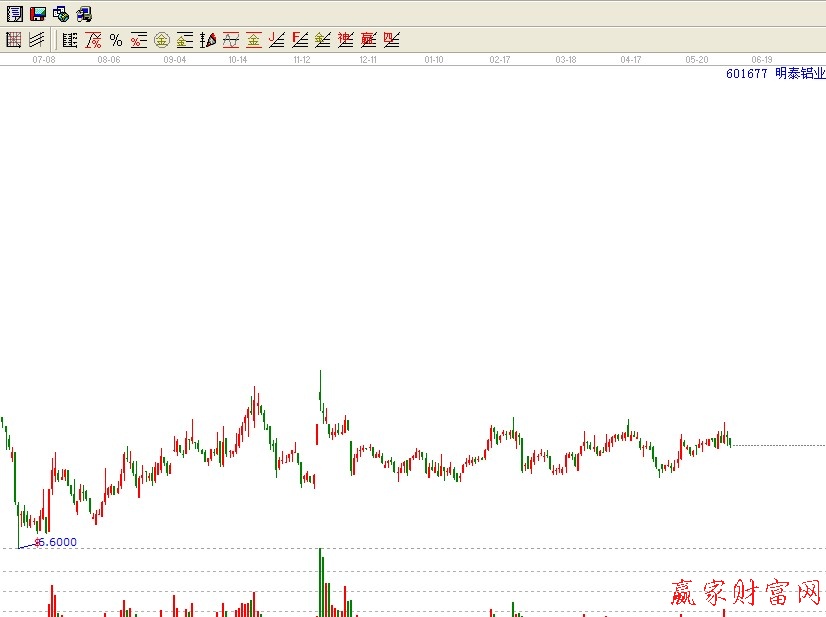
Task: Save chart with the floppy disk icon
Action: (x=38, y=14)
